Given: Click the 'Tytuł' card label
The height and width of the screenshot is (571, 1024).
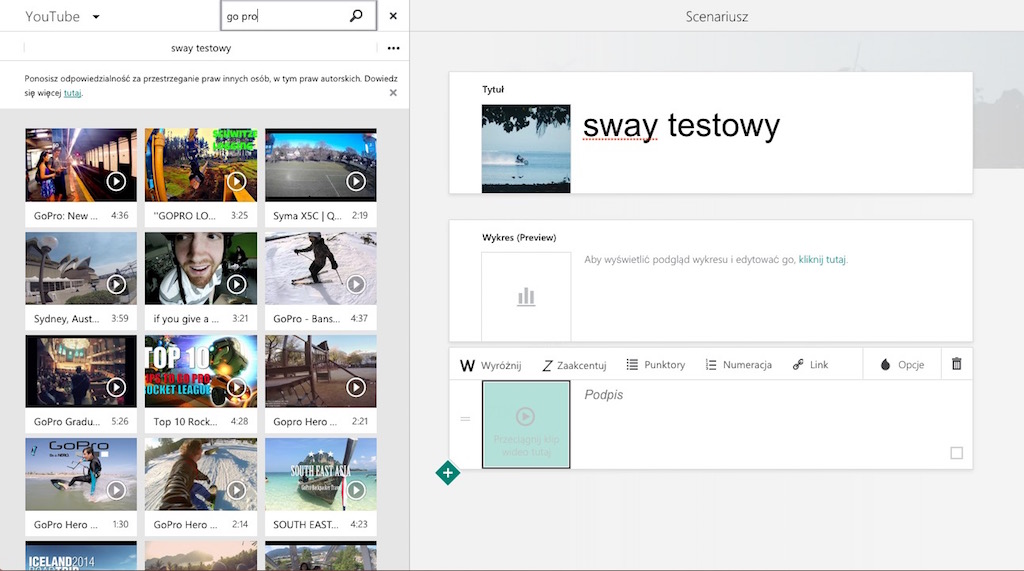Looking at the screenshot, I should (493, 90).
